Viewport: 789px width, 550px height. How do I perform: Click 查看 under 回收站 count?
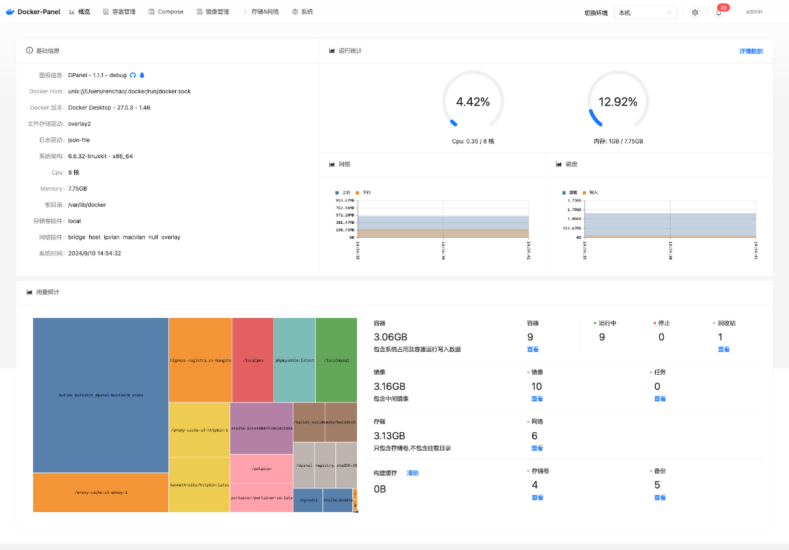723,350
